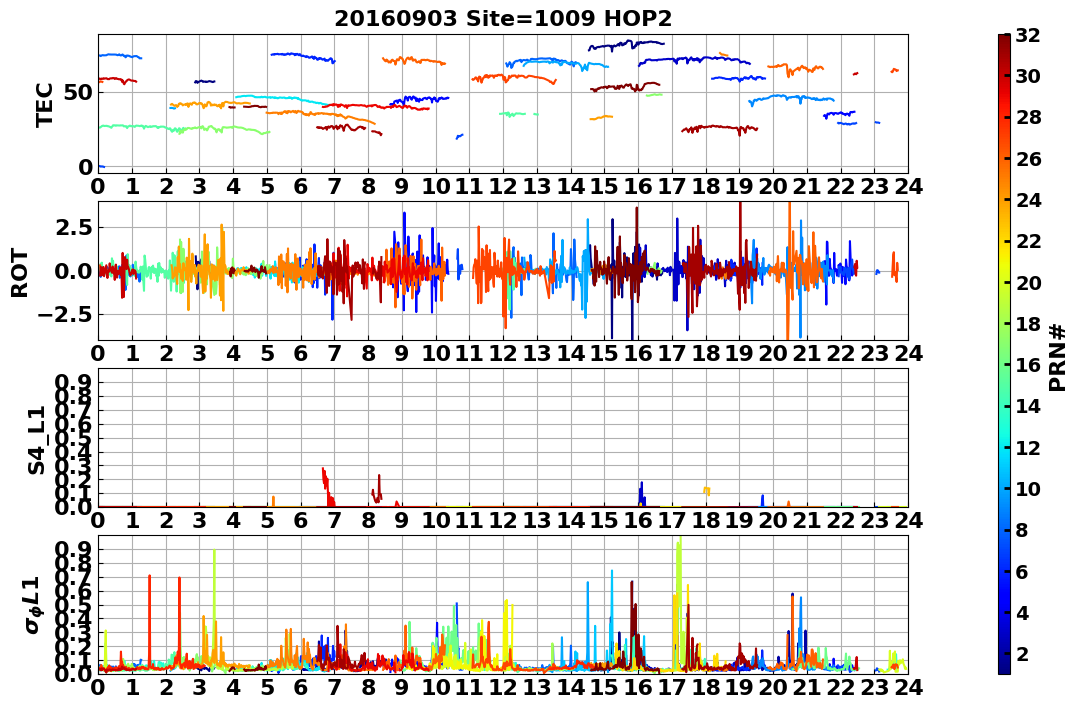Click the colorbar tick label 20
The width and height of the screenshot is (1077, 709).
[1028, 282]
